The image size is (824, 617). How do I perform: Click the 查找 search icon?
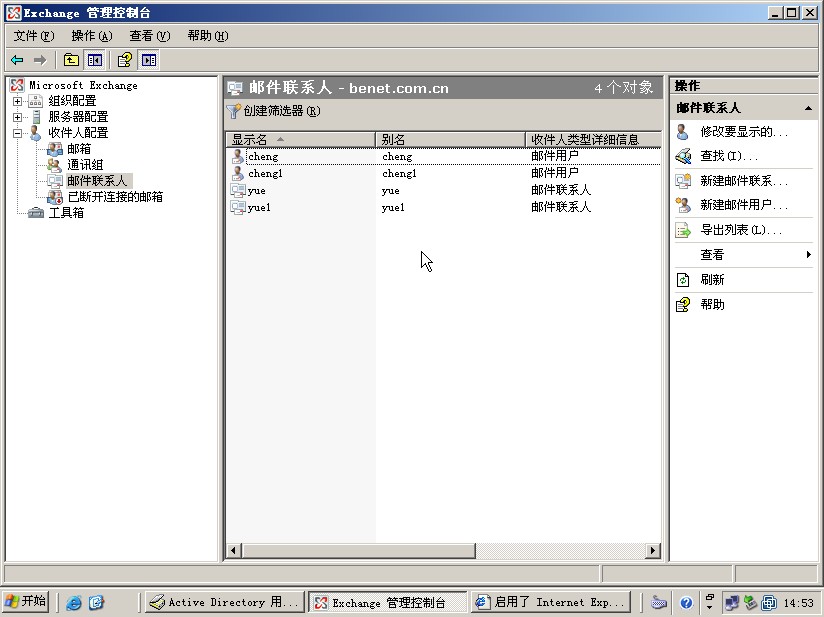click(x=683, y=156)
